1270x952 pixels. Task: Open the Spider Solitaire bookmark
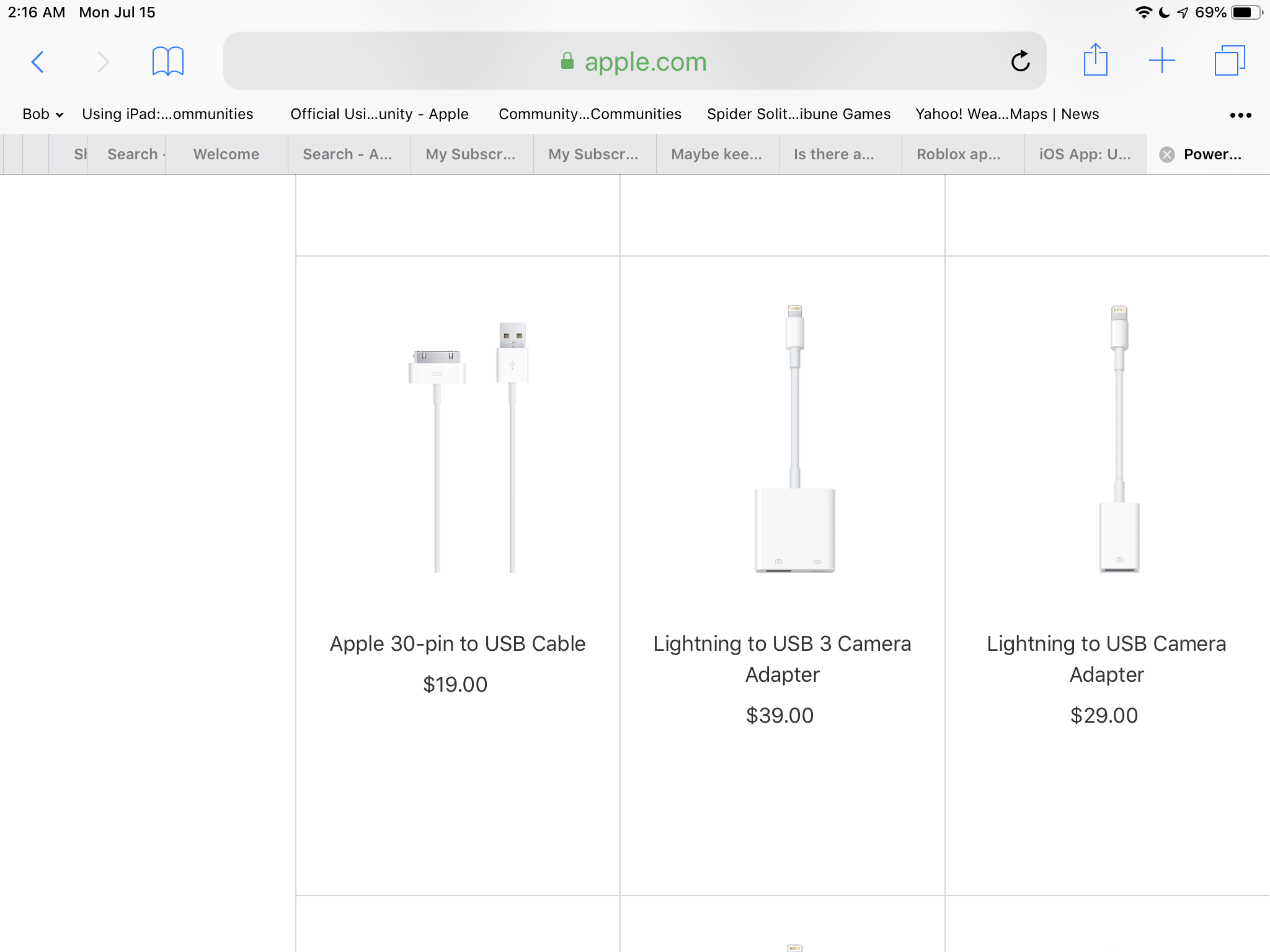(798, 114)
